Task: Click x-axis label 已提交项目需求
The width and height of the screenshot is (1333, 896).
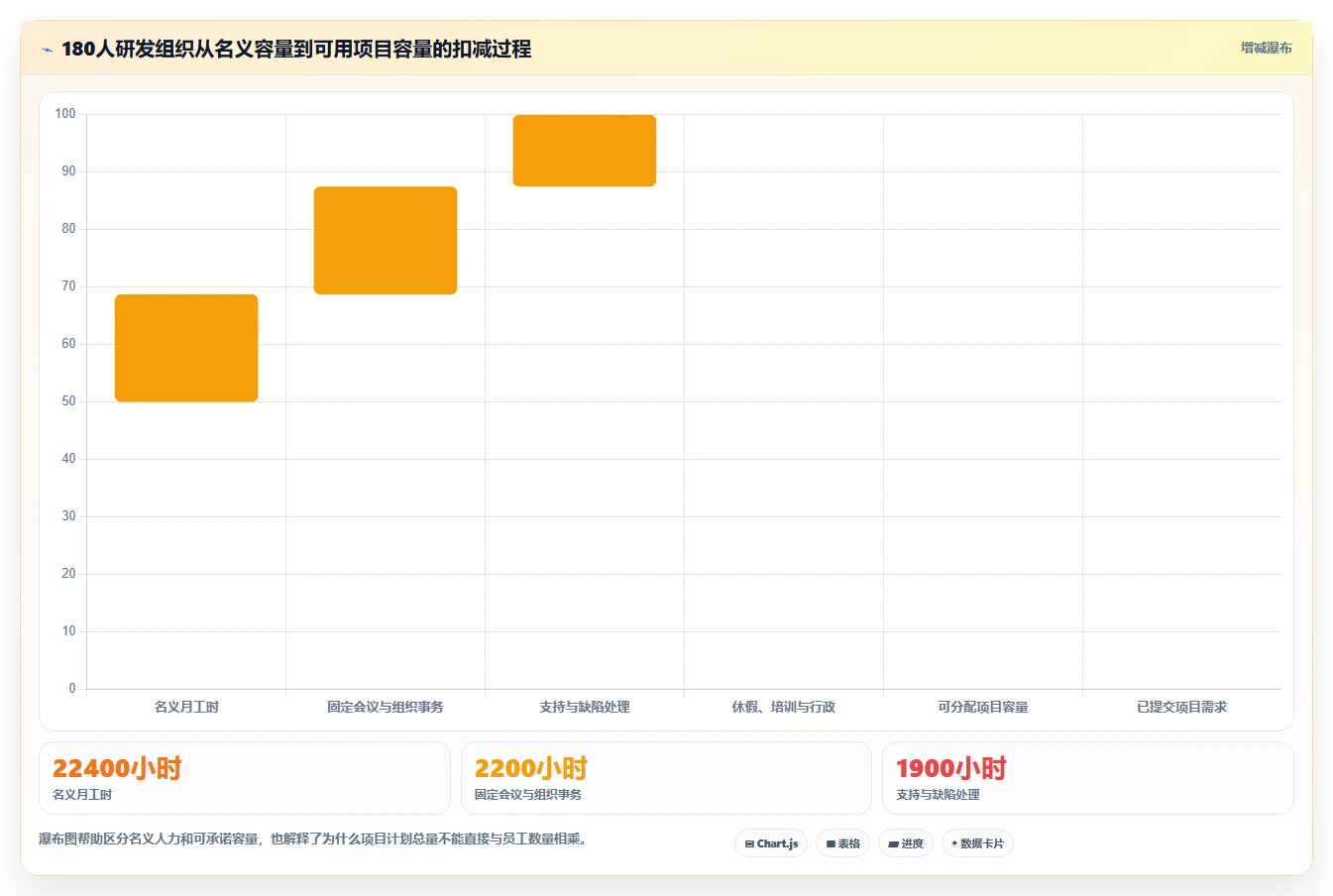Action: pos(1182,707)
